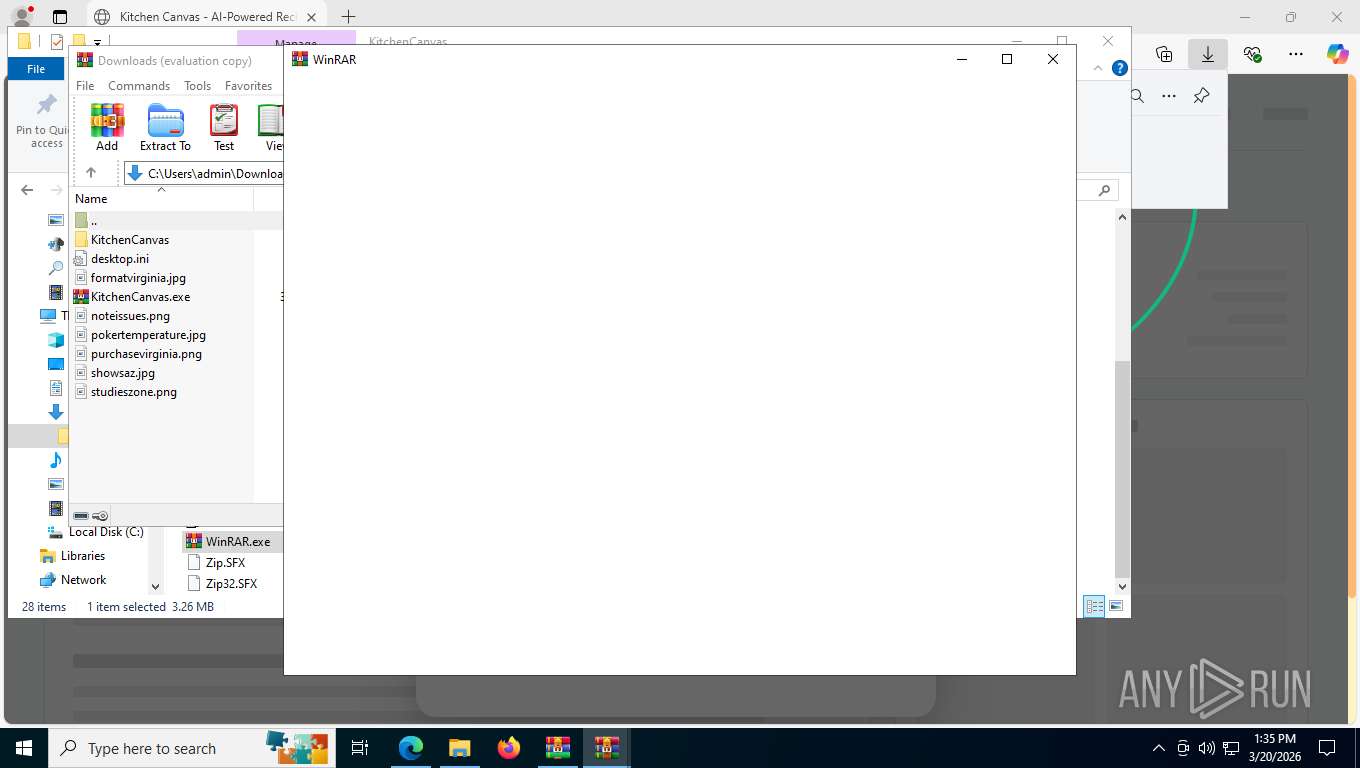Open Explorer quick access toolbar dropdown
This screenshot has height=768, width=1360.
click(x=97, y=42)
